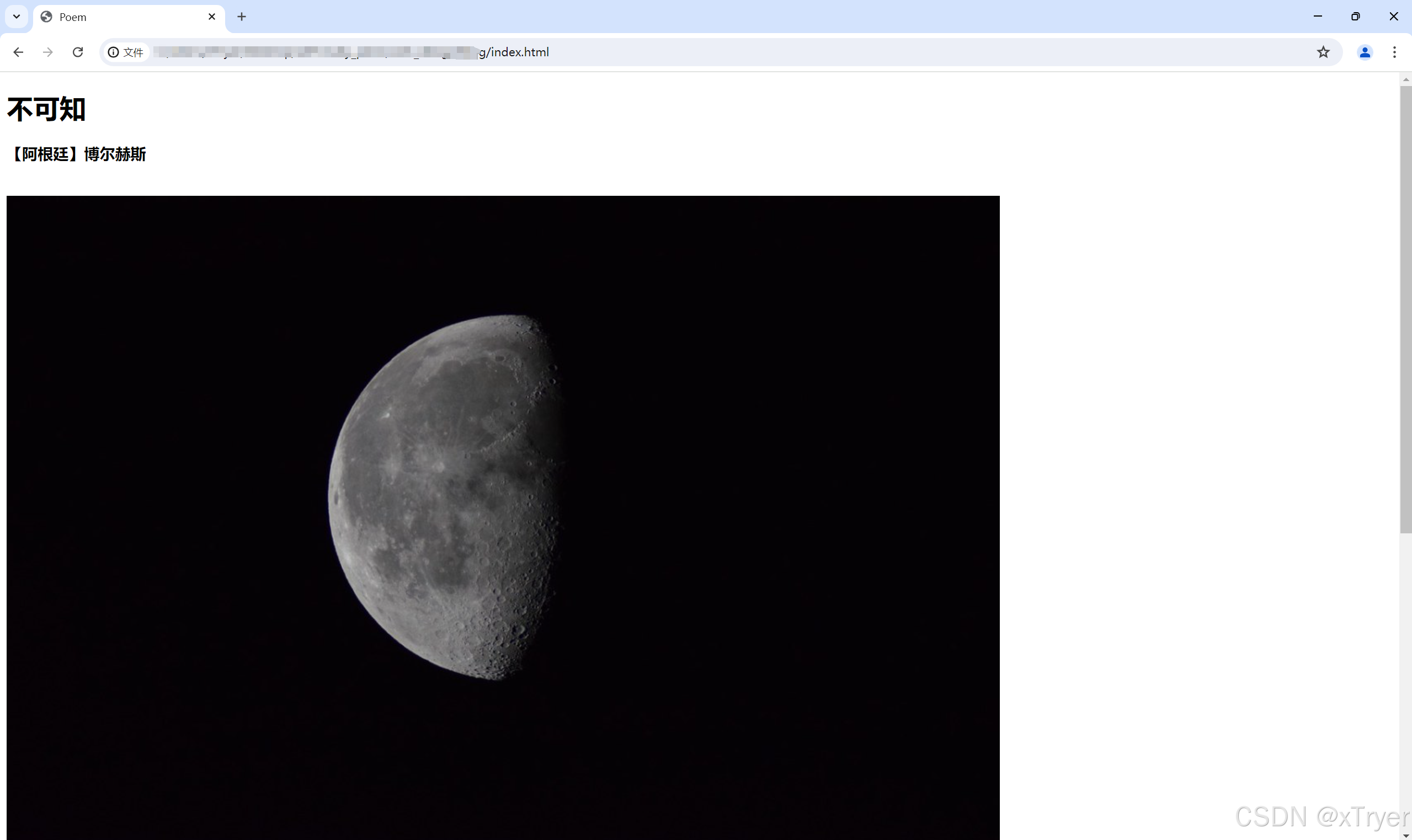The width and height of the screenshot is (1412, 840).
Task: Minimize the browser window
Action: coord(1318,17)
